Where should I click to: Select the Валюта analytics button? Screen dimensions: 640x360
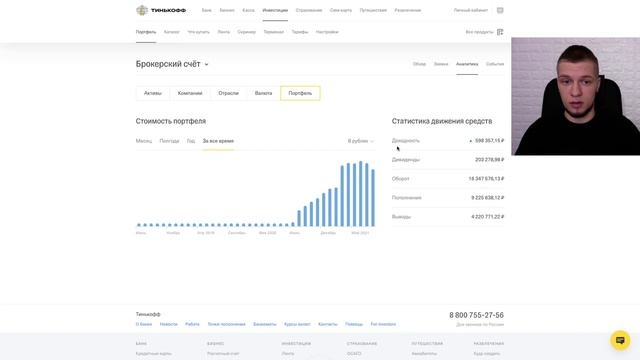pos(263,93)
